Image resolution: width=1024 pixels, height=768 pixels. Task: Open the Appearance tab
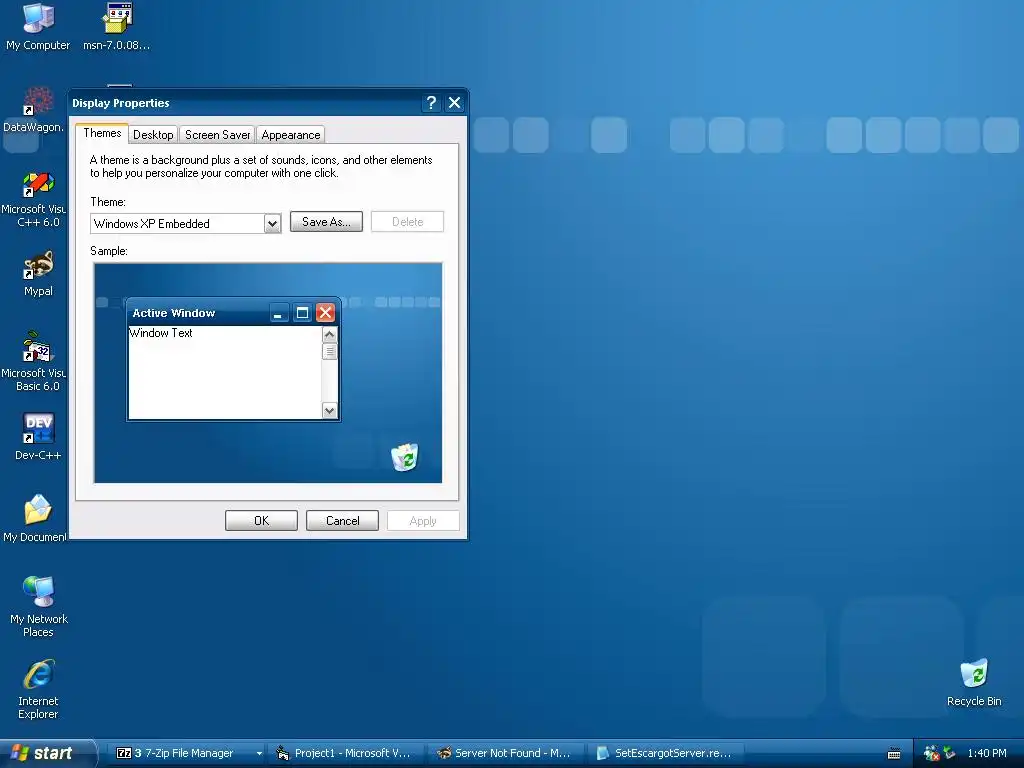coord(291,135)
